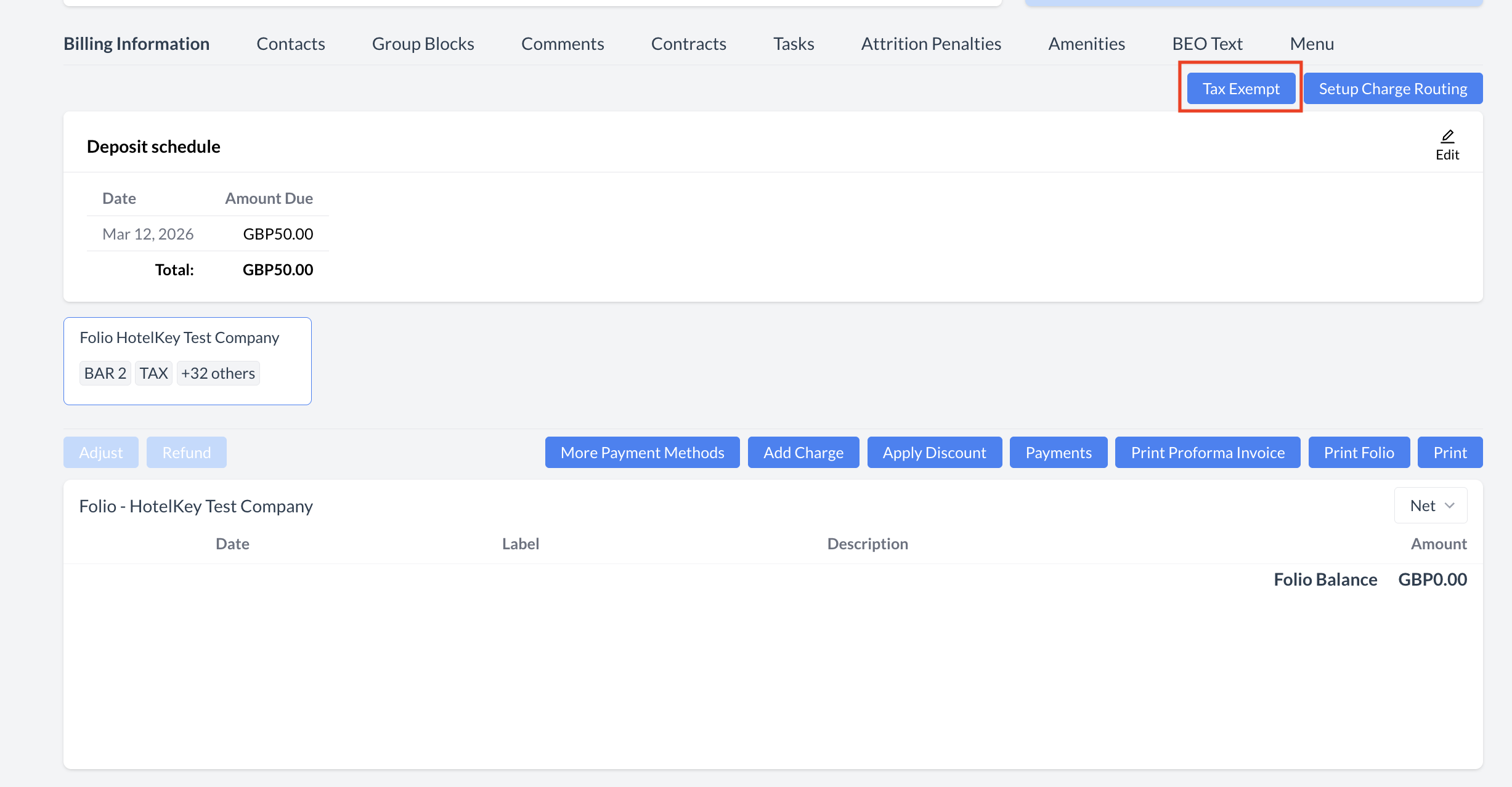Screen dimensions: 1512x787
Task: Open the Net dropdown
Action: coord(1431,506)
